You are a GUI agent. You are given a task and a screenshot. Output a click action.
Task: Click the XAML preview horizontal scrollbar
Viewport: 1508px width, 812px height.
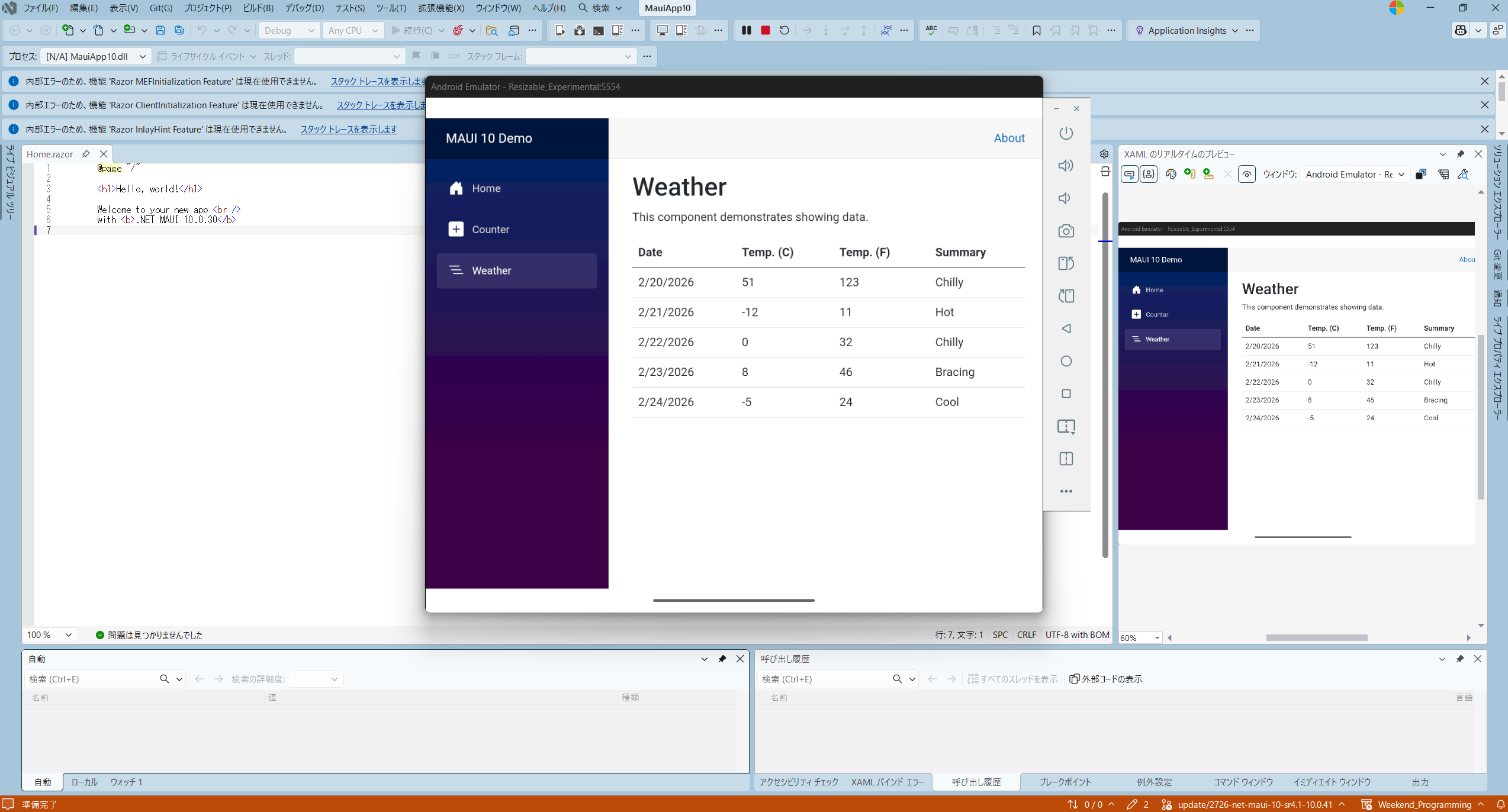click(x=1316, y=637)
